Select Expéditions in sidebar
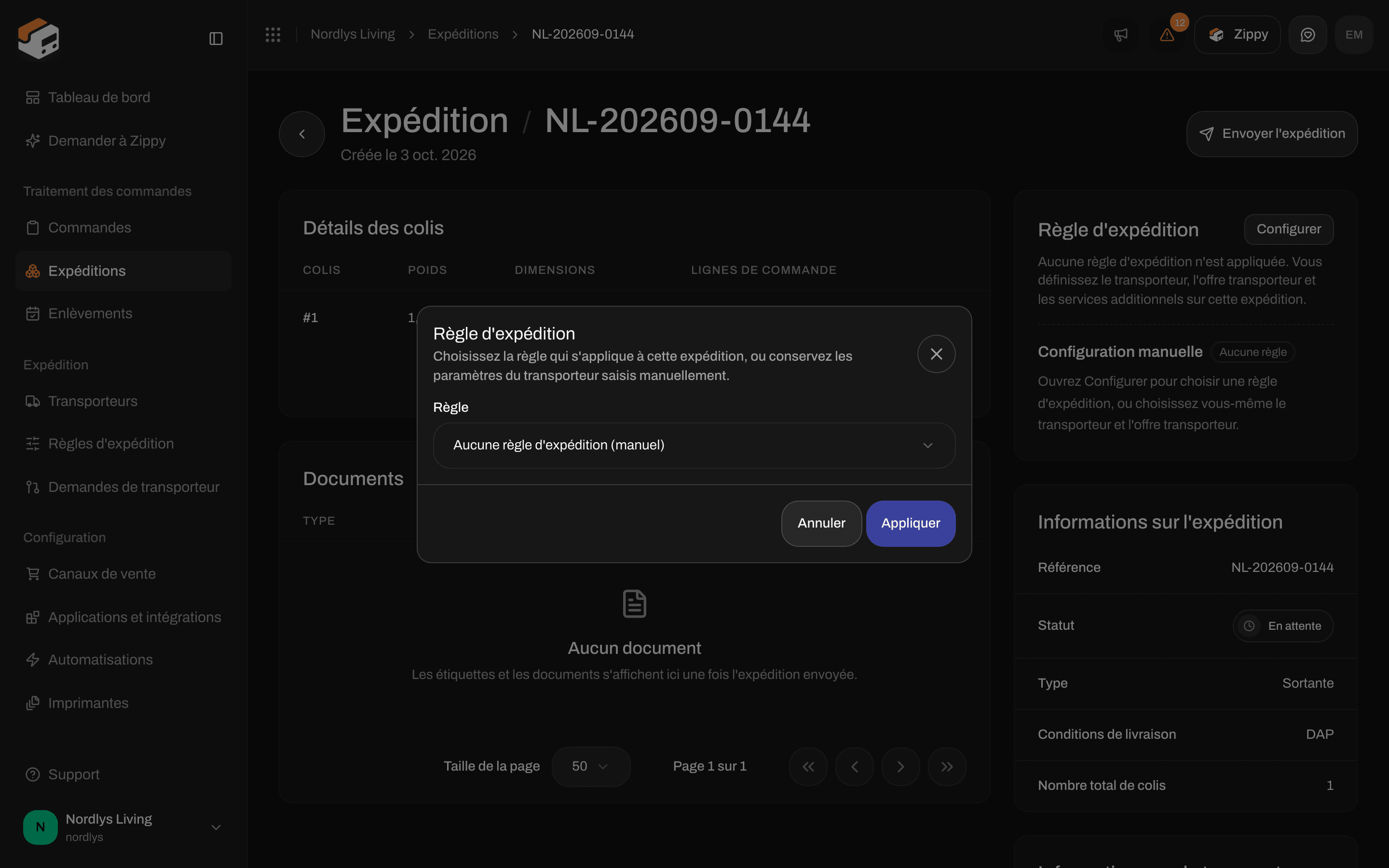1389x868 pixels. click(x=123, y=271)
